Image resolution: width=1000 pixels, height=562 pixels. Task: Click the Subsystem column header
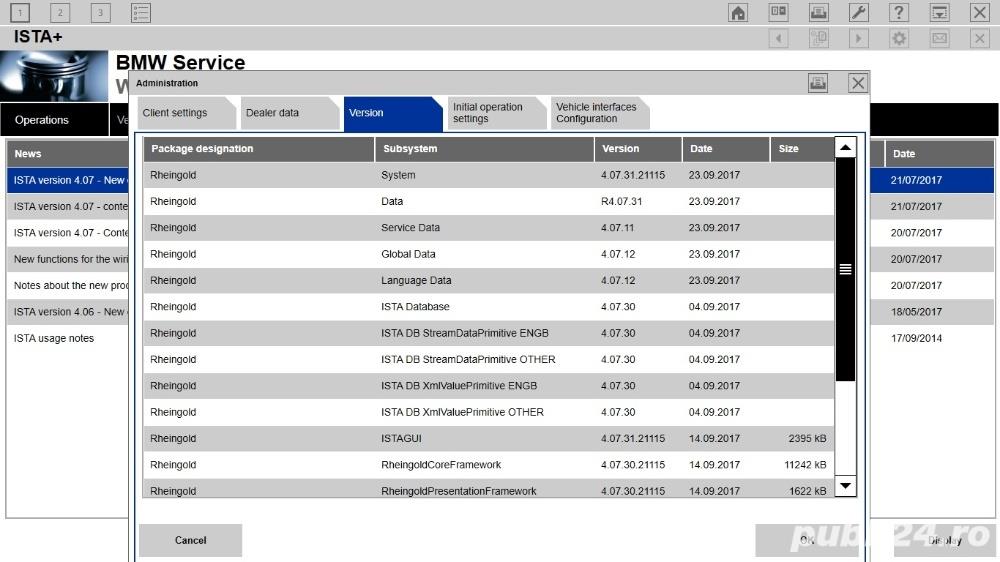click(x=485, y=149)
